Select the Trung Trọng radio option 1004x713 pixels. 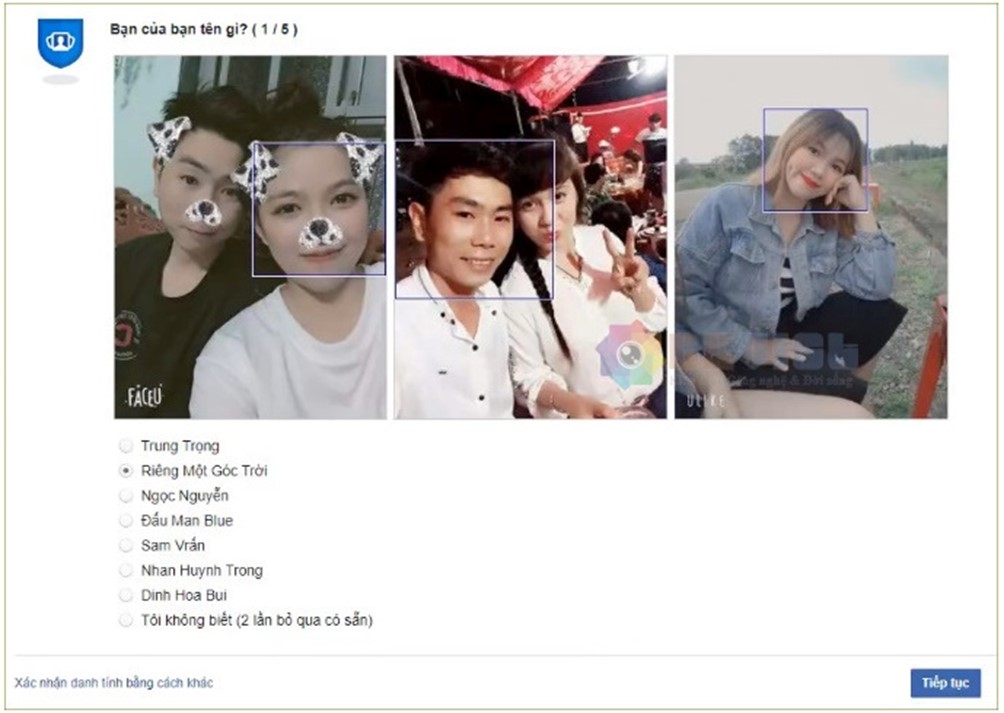tap(126, 445)
